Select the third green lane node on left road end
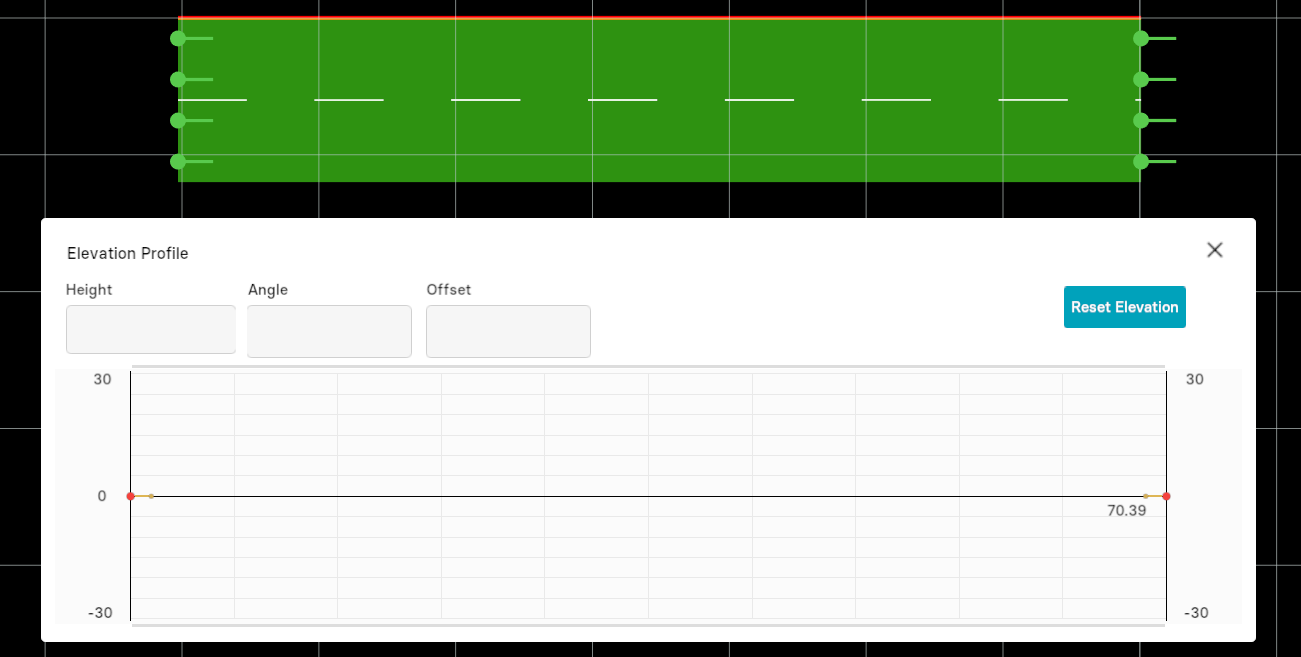 tap(178, 121)
